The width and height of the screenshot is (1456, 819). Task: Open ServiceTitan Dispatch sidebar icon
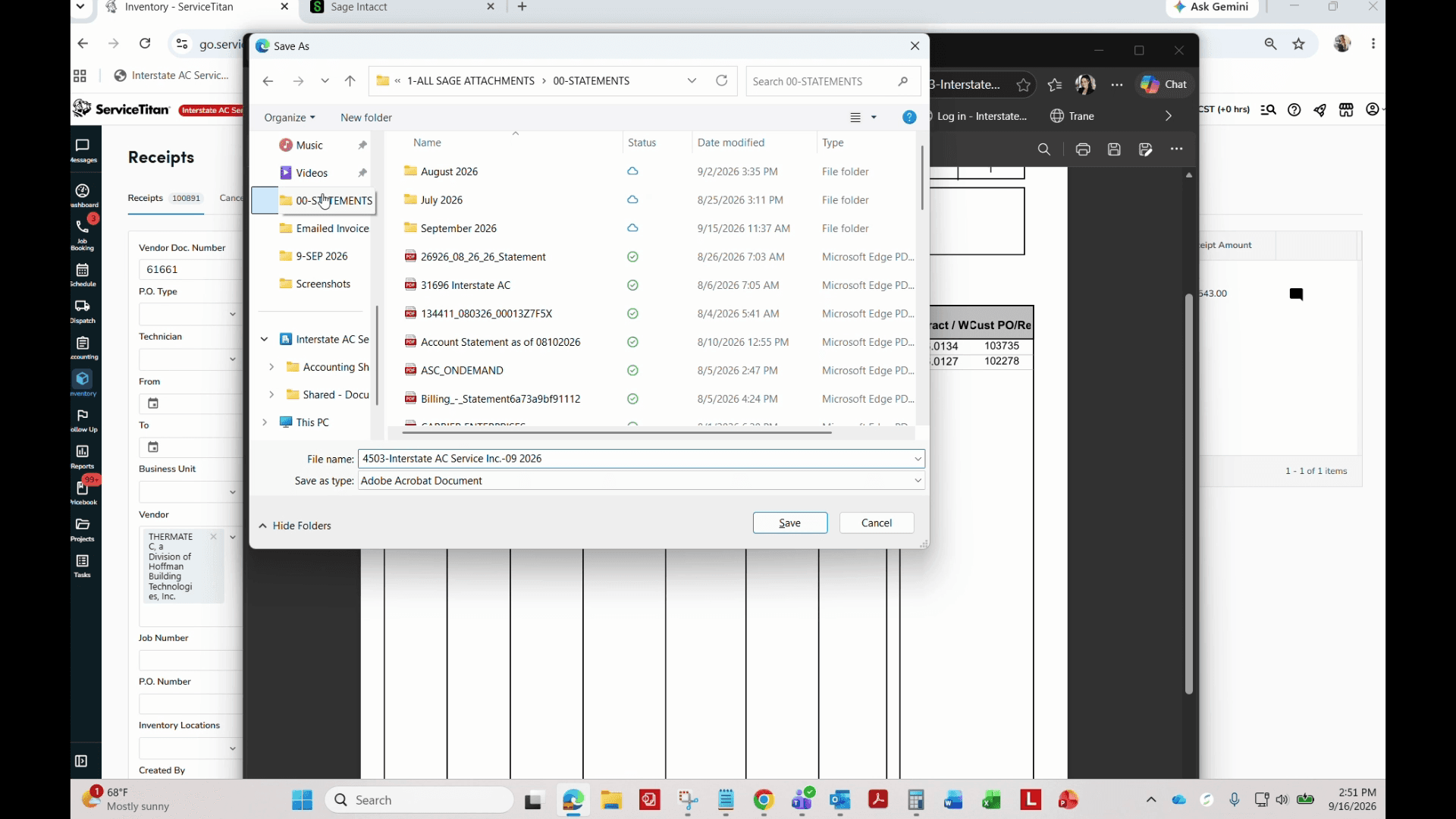pos(83,311)
